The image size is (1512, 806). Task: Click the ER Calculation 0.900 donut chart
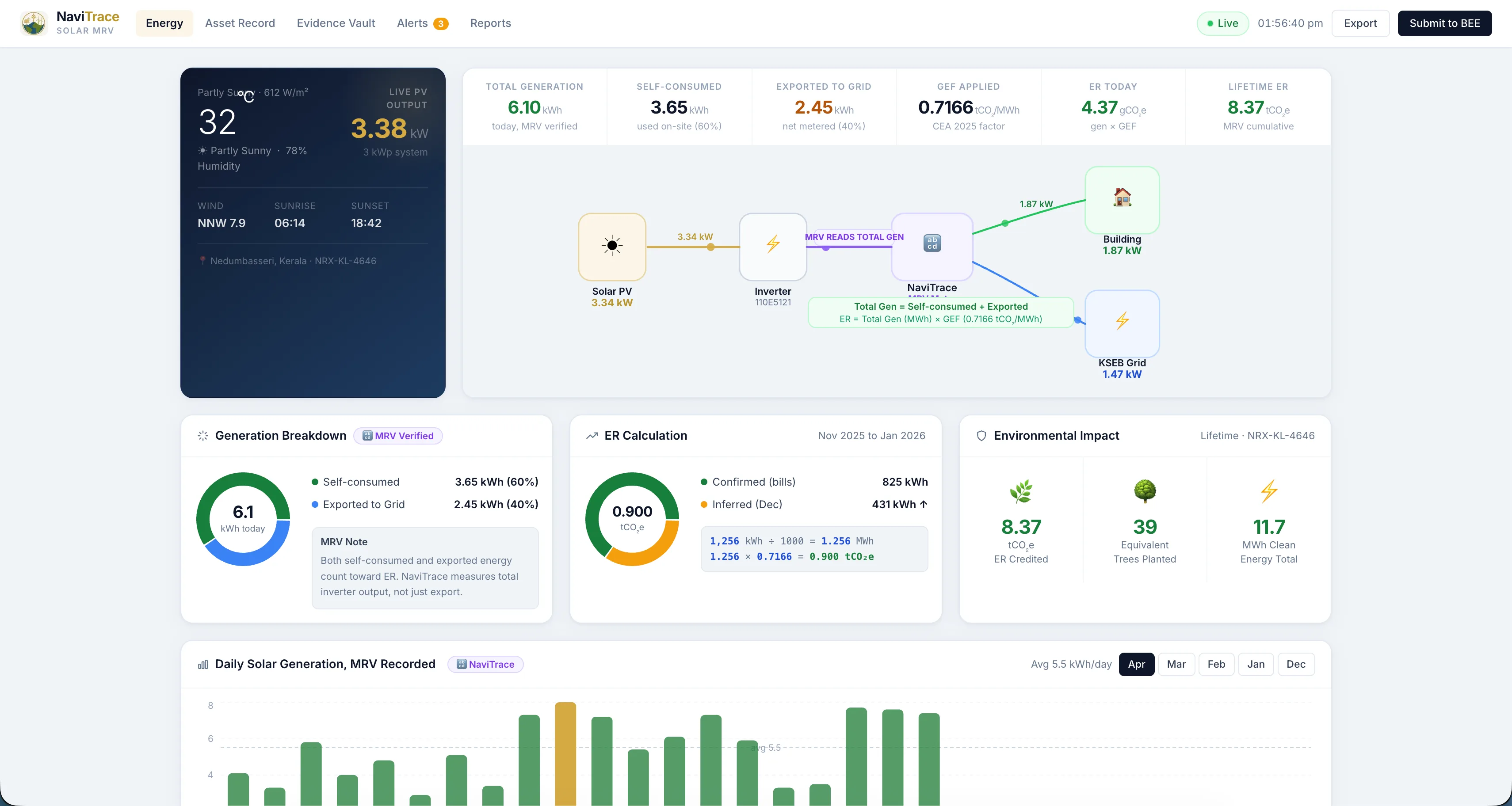pyautogui.click(x=632, y=519)
